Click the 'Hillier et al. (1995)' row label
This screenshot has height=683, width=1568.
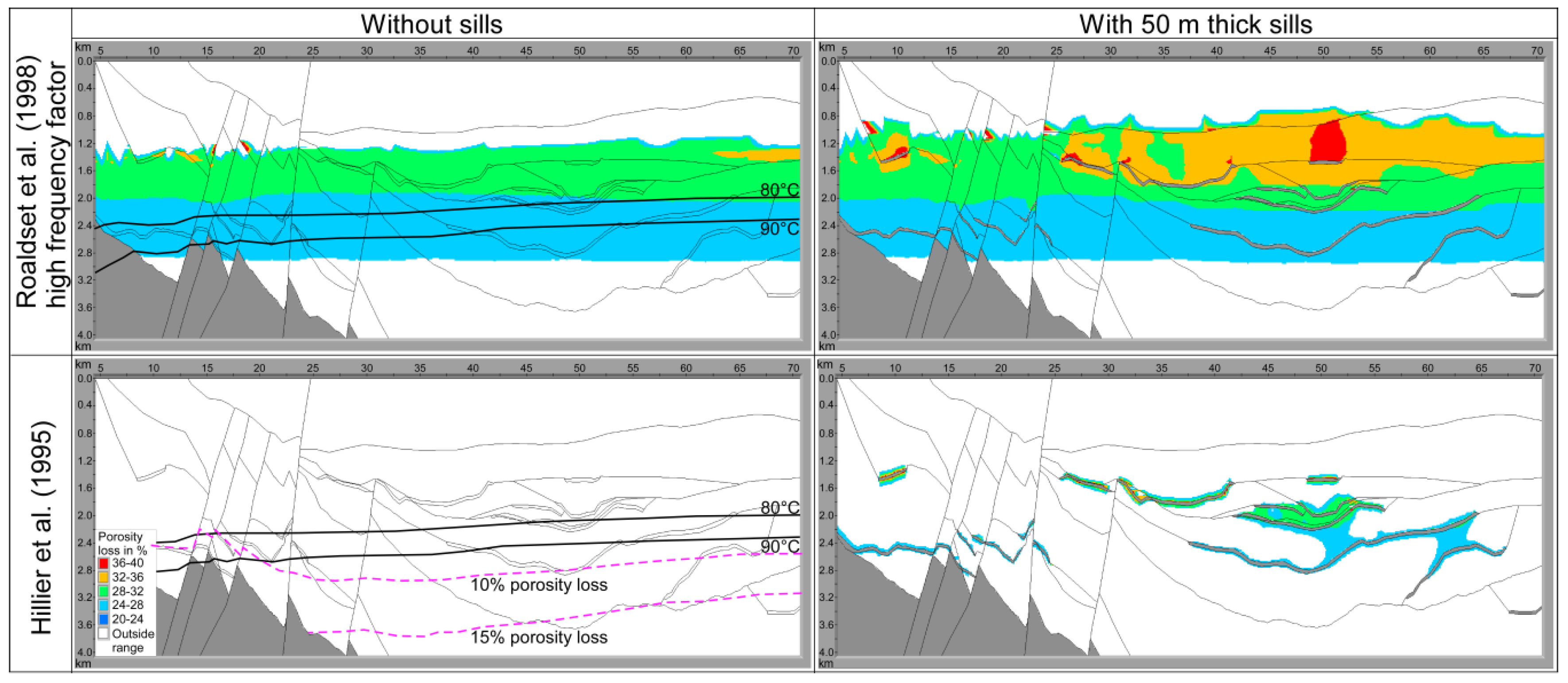pos(41,527)
